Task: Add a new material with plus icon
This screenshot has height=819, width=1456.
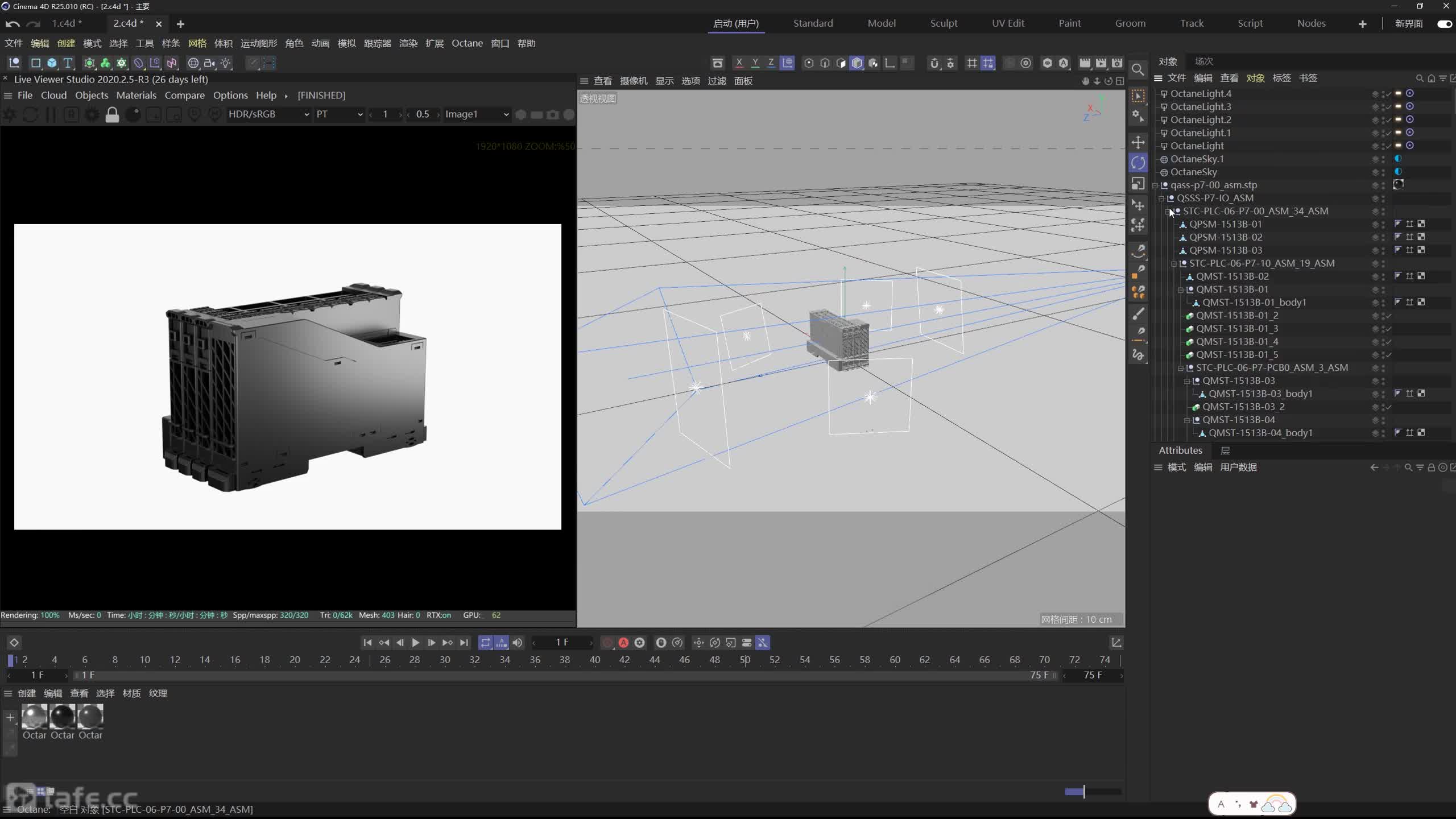Action: coord(10,717)
